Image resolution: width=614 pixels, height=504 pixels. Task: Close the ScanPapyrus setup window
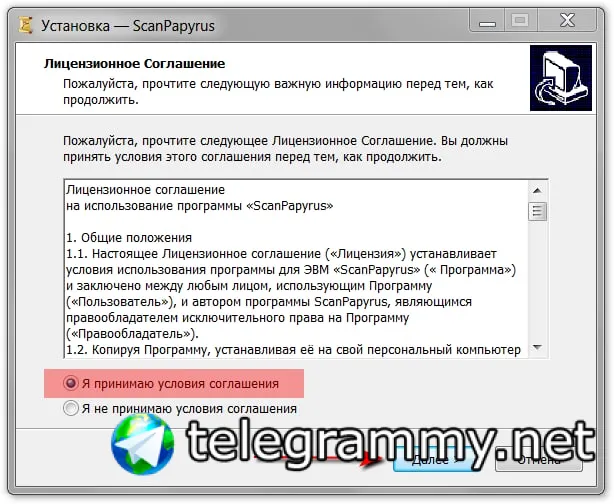coord(567,21)
